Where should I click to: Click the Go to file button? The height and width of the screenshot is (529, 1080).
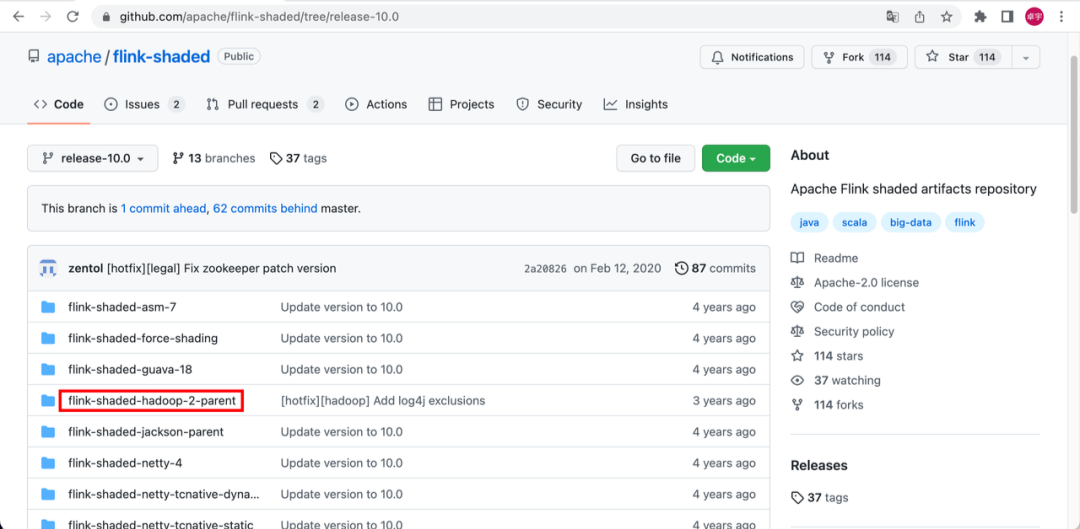pos(655,158)
